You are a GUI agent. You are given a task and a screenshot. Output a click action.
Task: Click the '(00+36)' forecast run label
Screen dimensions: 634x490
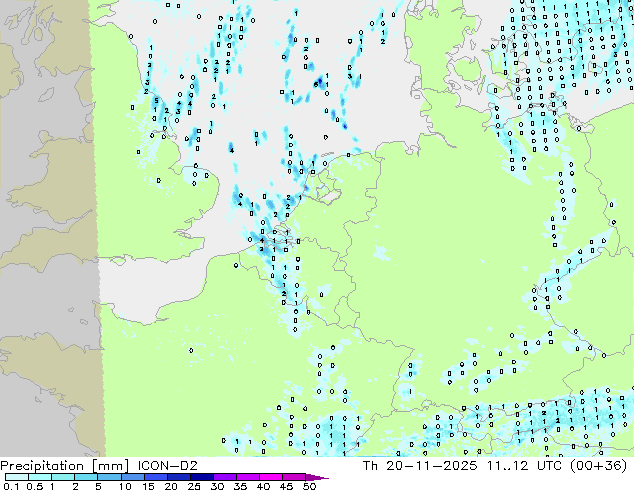[x=599, y=466]
